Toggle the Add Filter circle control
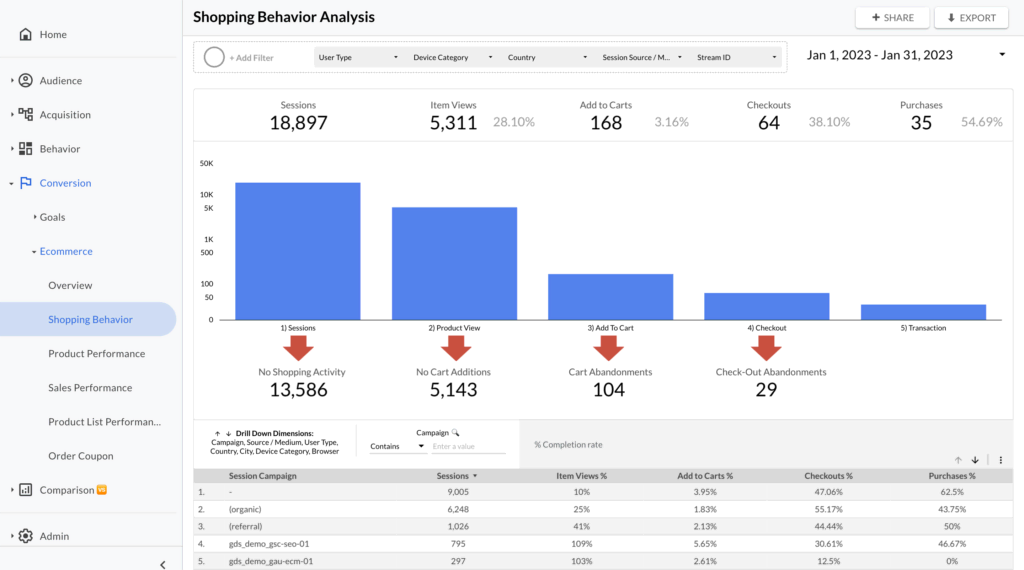This screenshot has height=570, width=1024. [x=214, y=57]
